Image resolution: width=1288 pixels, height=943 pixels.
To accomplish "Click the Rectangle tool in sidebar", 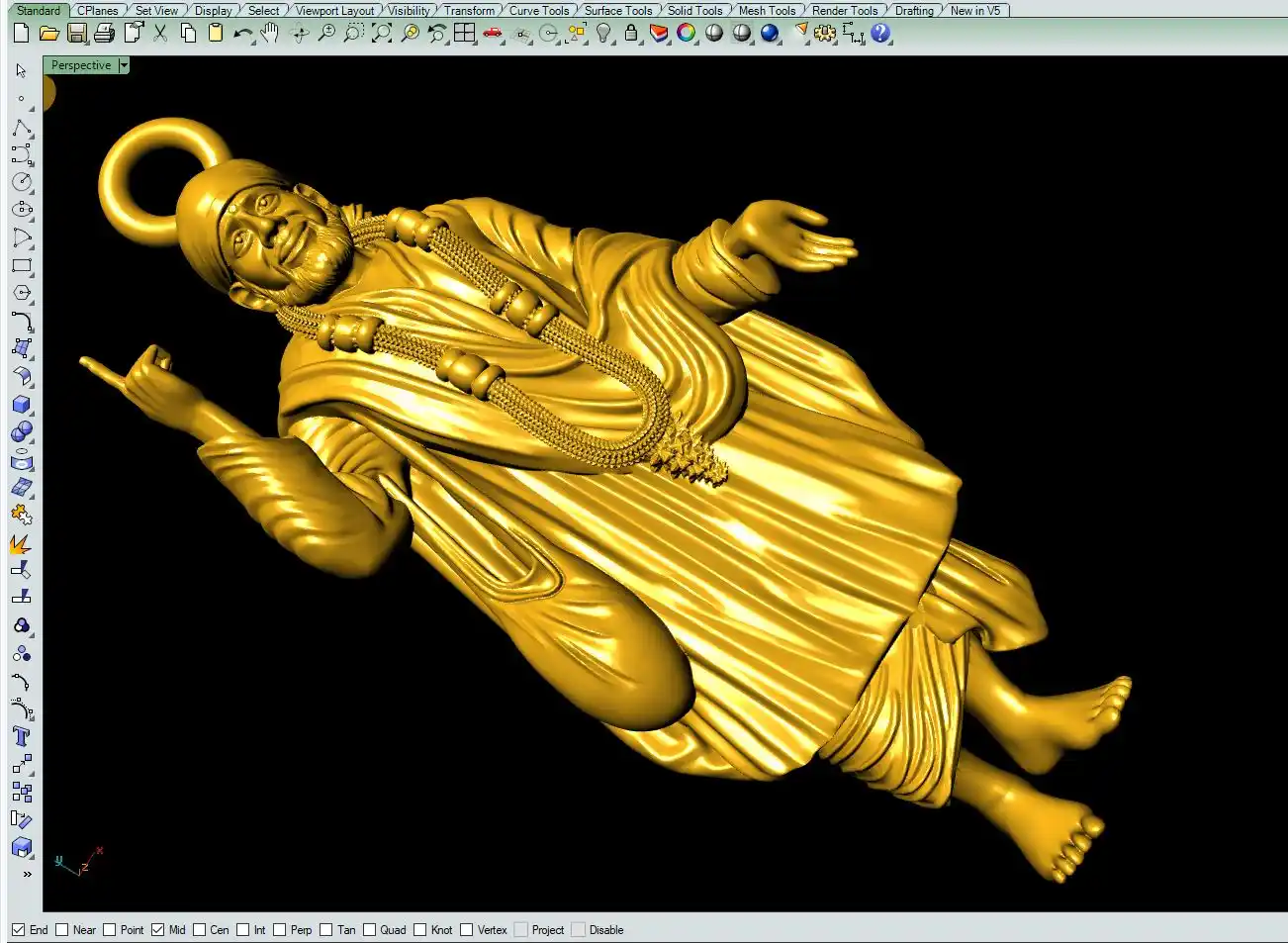I will click(22, 266).
